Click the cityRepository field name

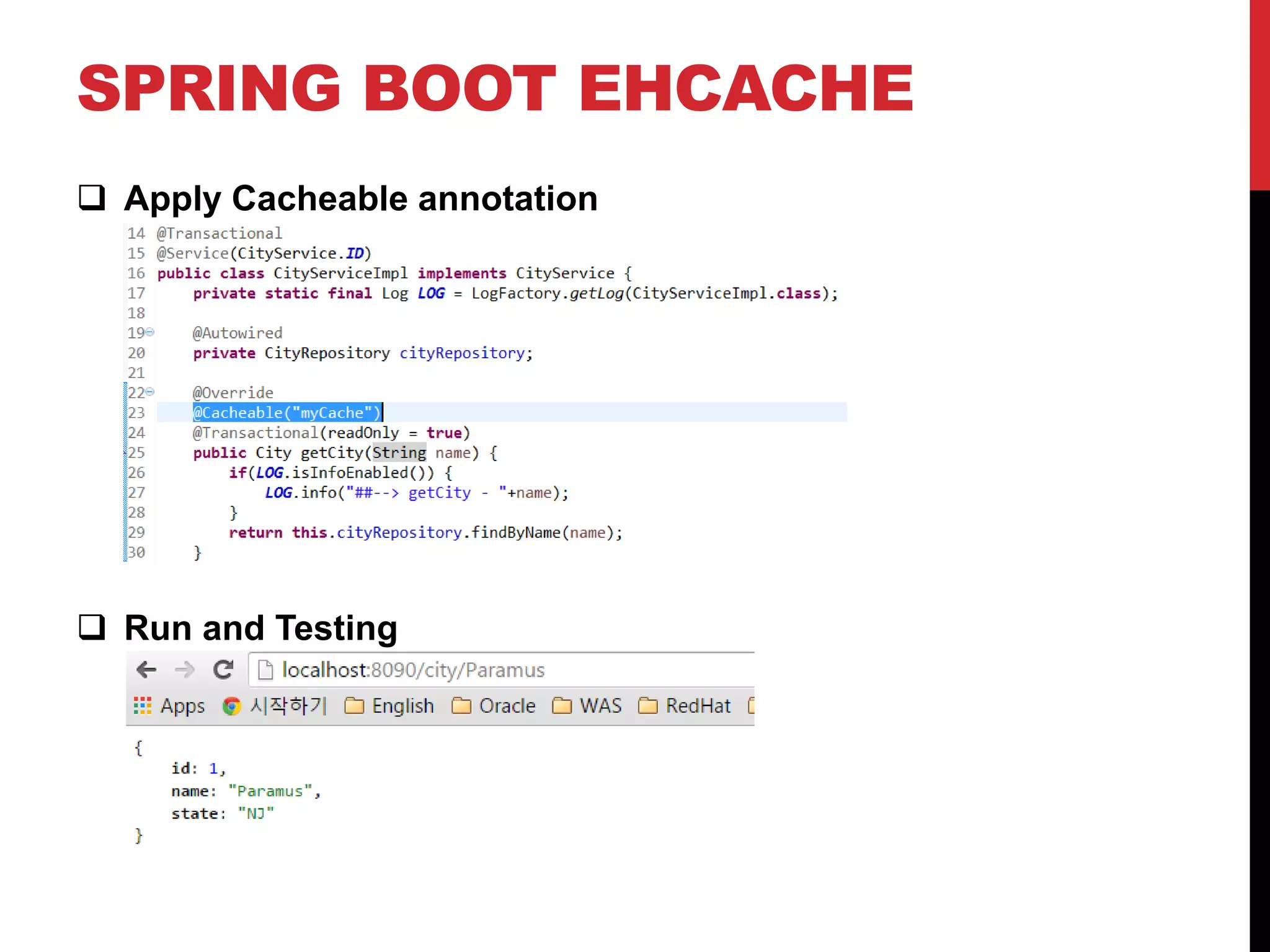click(462, 353)
